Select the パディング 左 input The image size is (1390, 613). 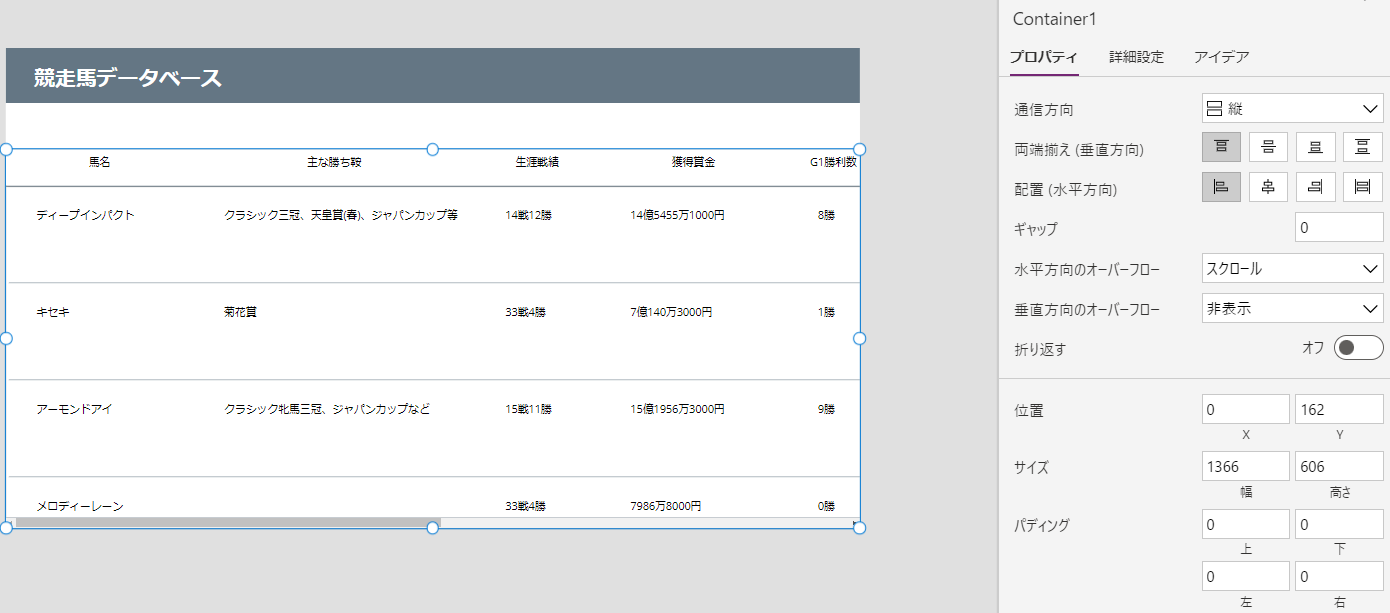pos(1246,576)
